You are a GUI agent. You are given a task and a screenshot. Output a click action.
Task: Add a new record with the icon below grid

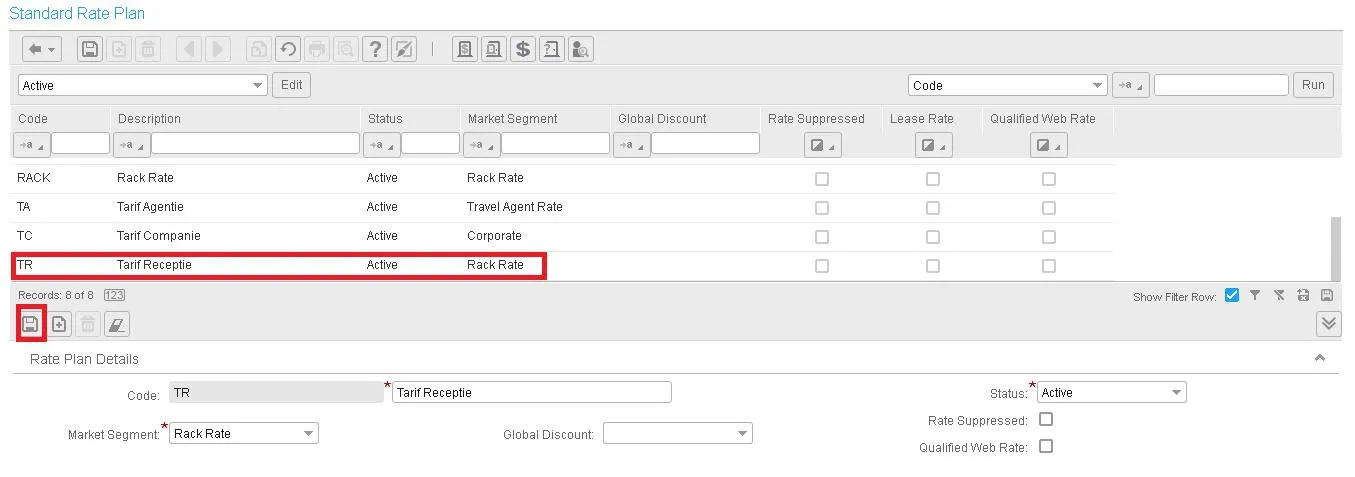(59, 324)
